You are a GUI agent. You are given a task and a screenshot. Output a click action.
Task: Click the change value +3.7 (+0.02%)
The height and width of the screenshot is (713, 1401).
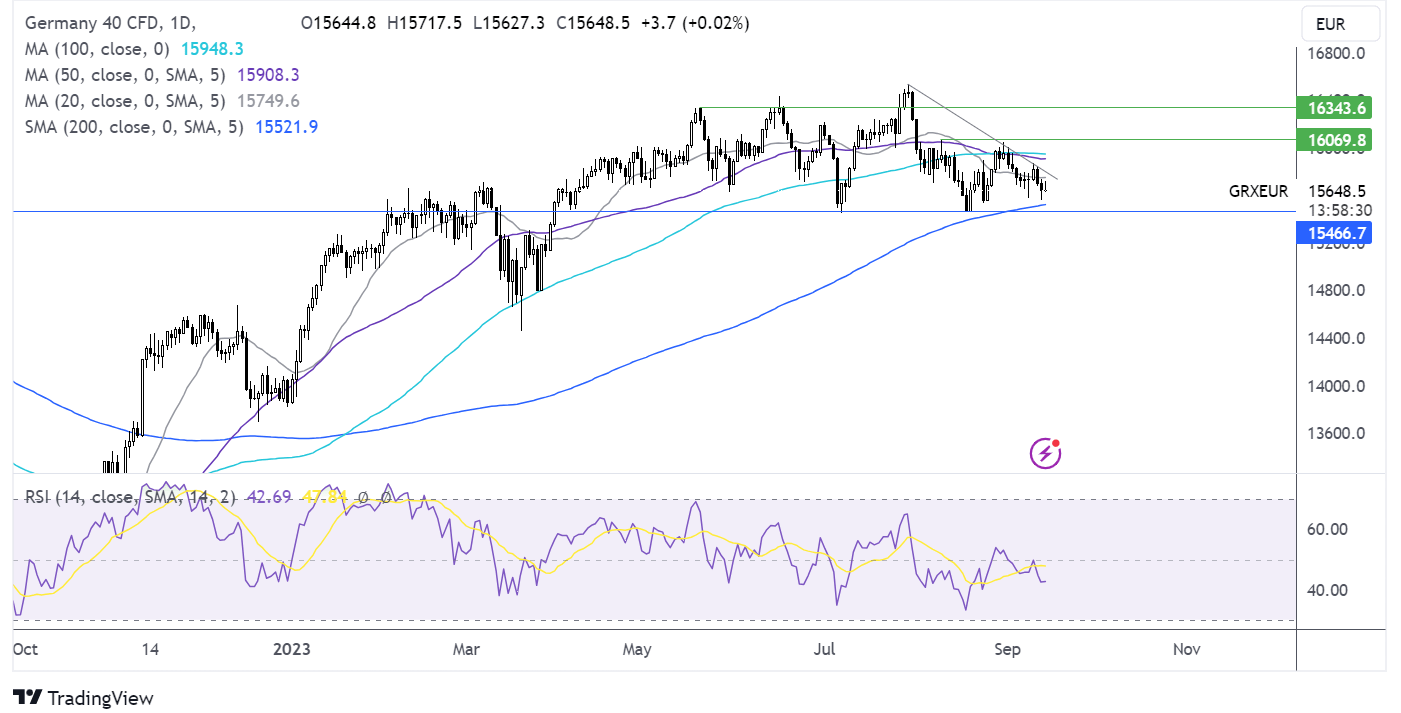click(693, 23)
